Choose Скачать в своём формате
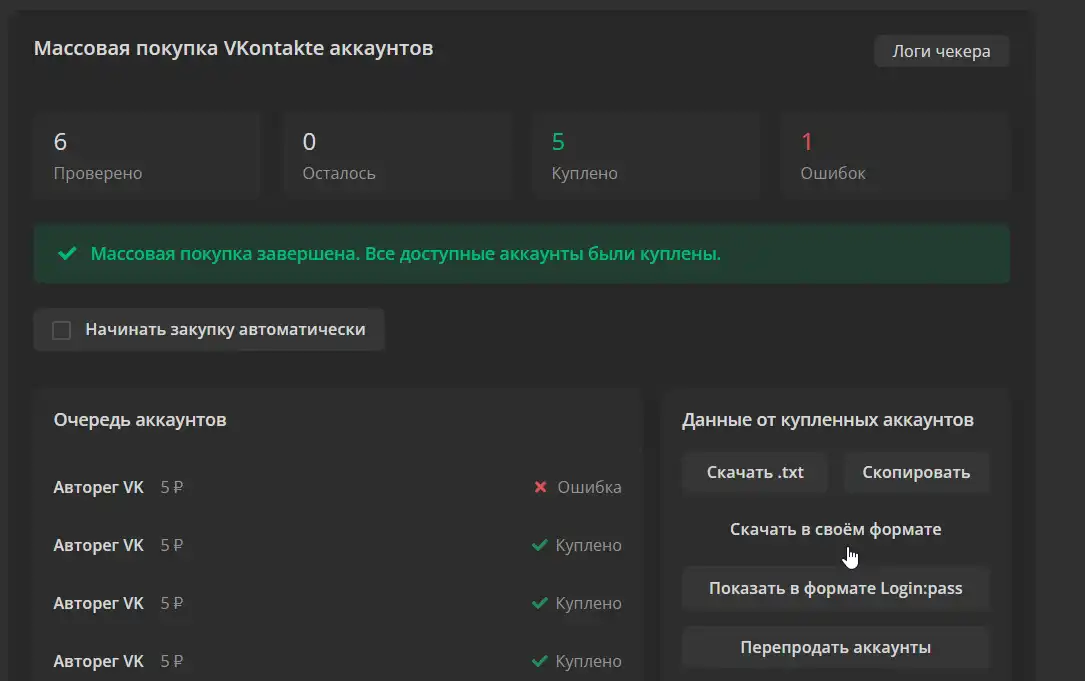Screen dimensions: 1085x681 [x=835, y=530]
